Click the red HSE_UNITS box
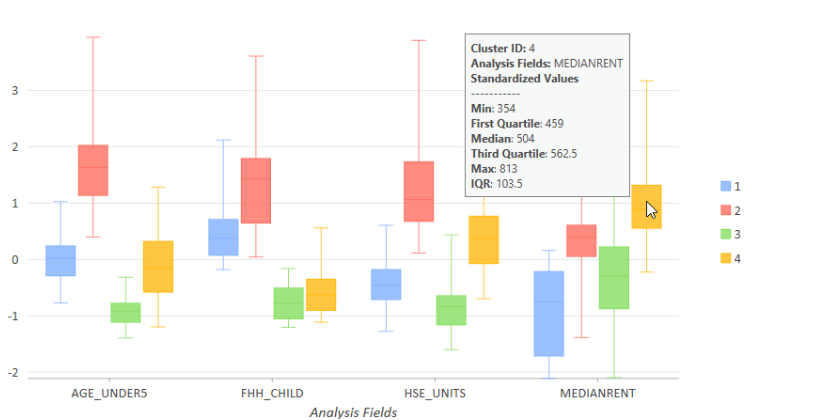The height and width of the screenshot is (420, 815). coord(418,191)
